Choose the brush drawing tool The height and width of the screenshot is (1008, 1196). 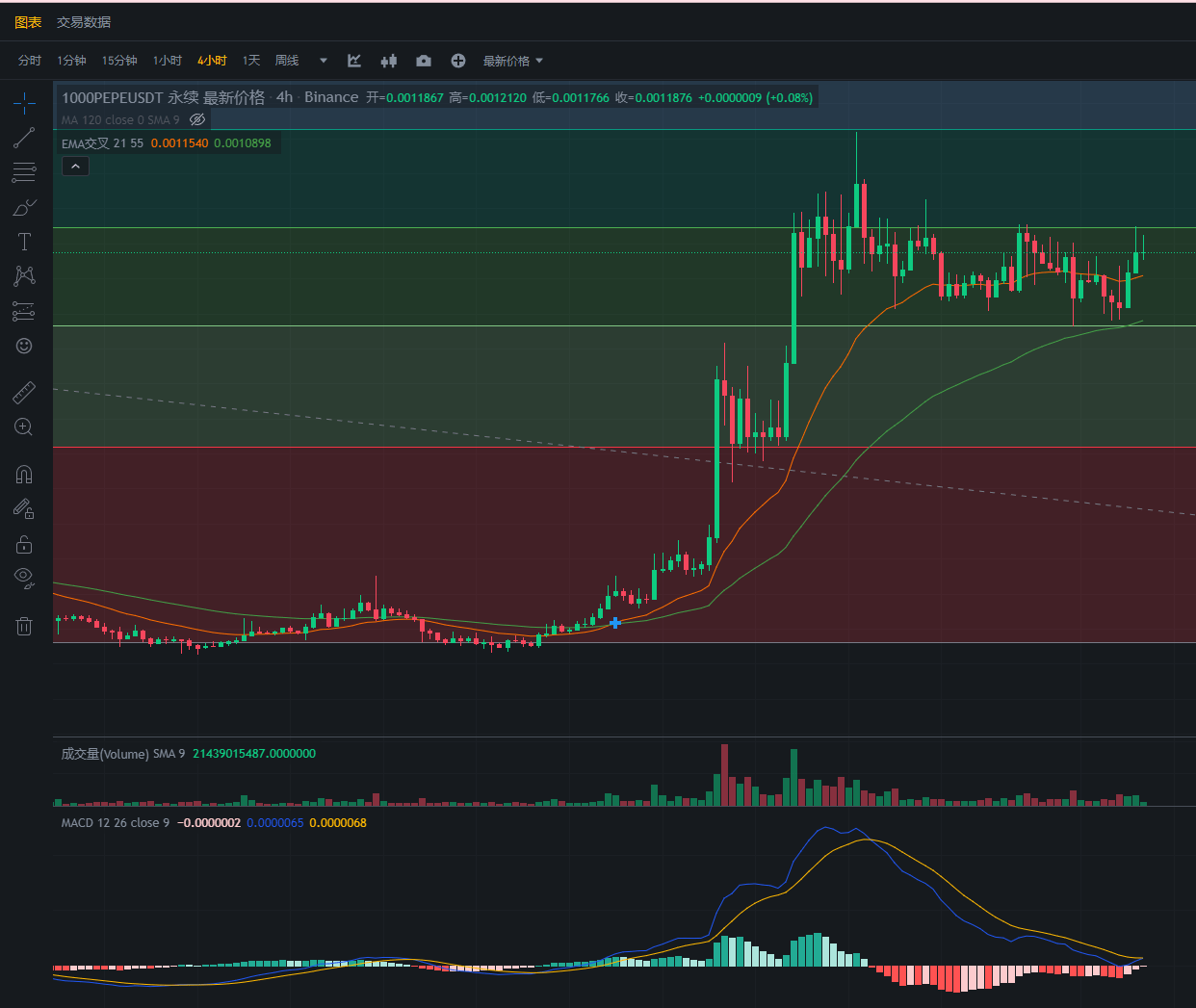(x=24, y=207)
